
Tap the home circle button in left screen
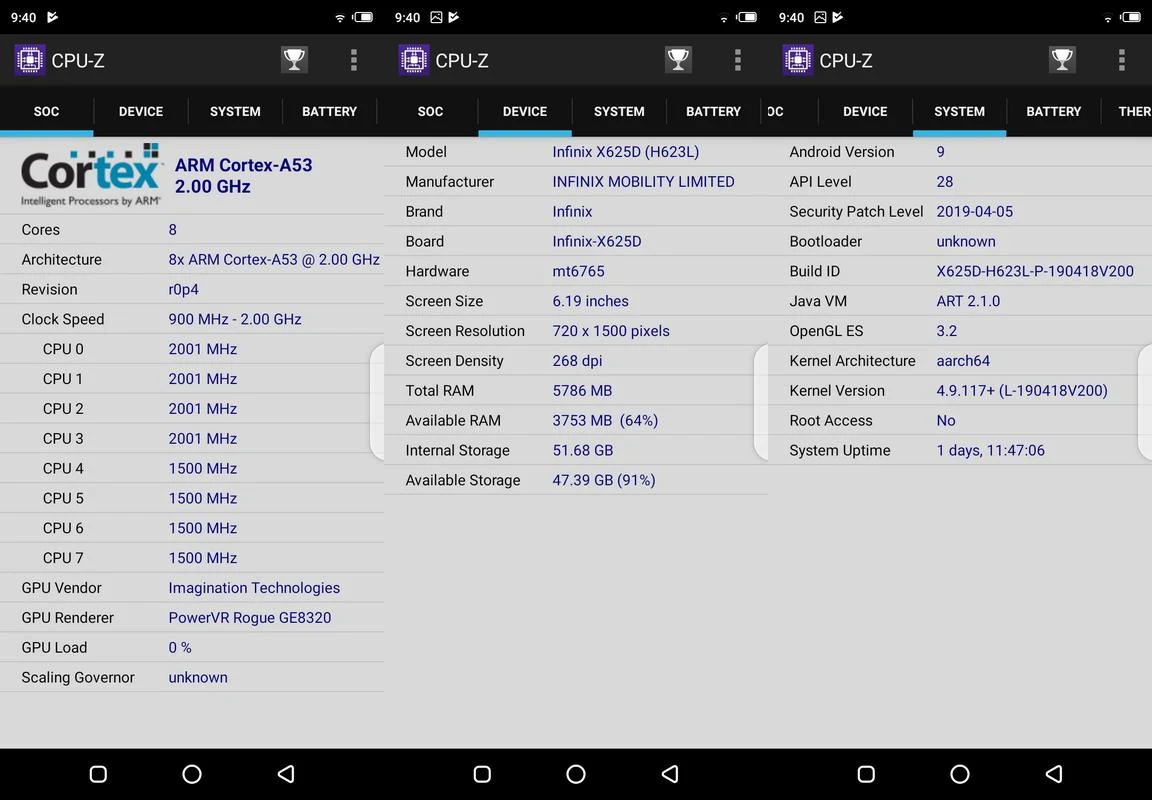tap(192, 774)
